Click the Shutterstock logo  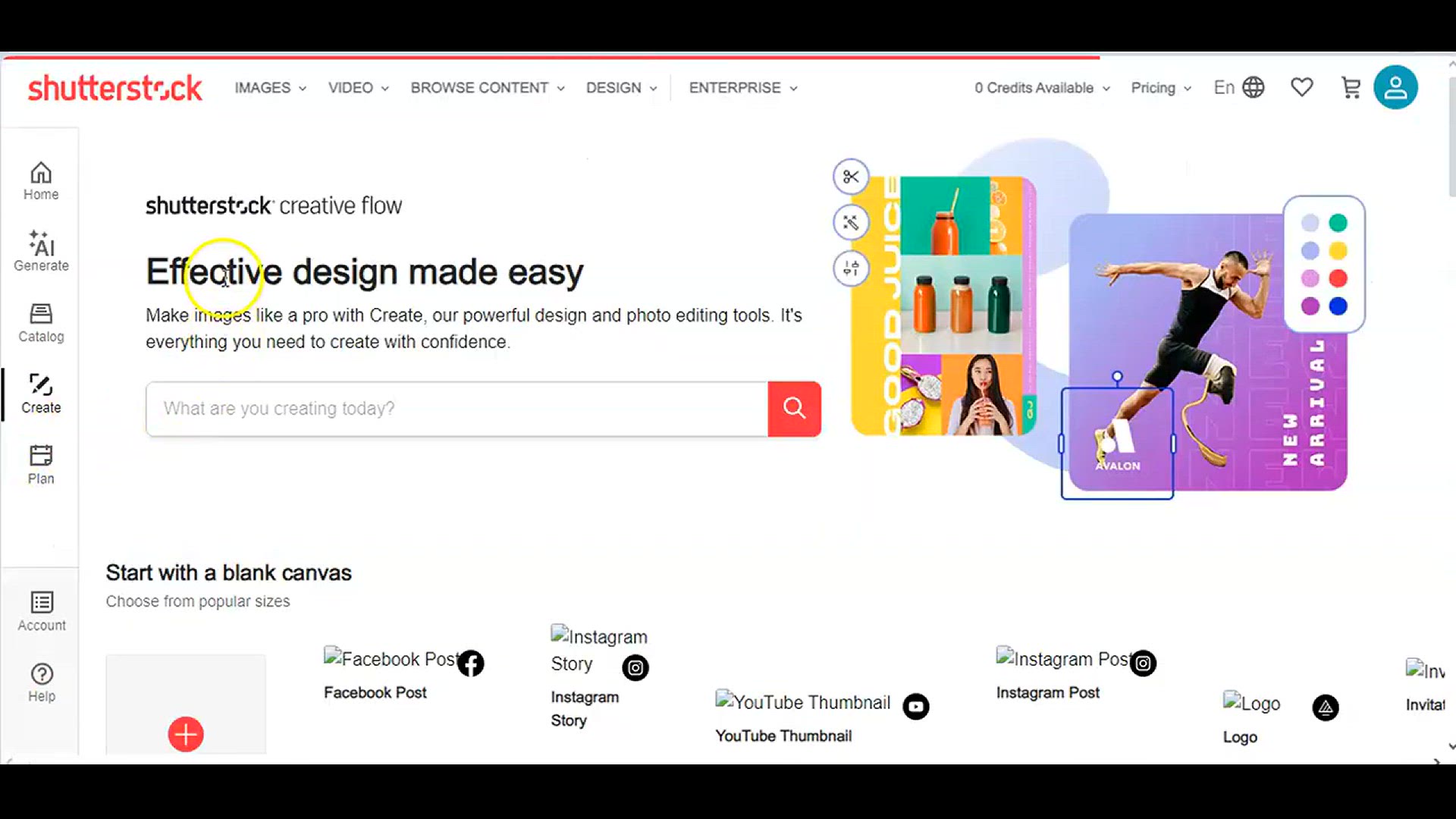click(115, 88)
